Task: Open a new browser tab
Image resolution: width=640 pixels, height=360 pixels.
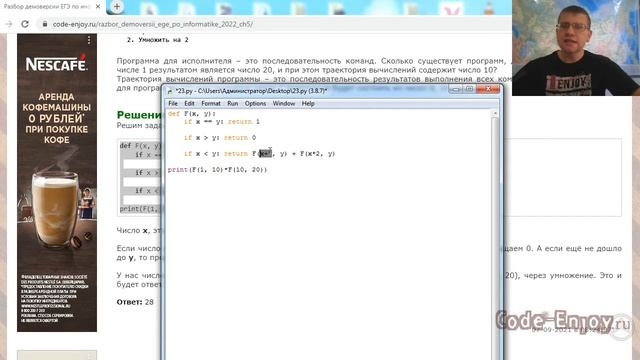Action: pyautogui.click(x=117, y=7)
